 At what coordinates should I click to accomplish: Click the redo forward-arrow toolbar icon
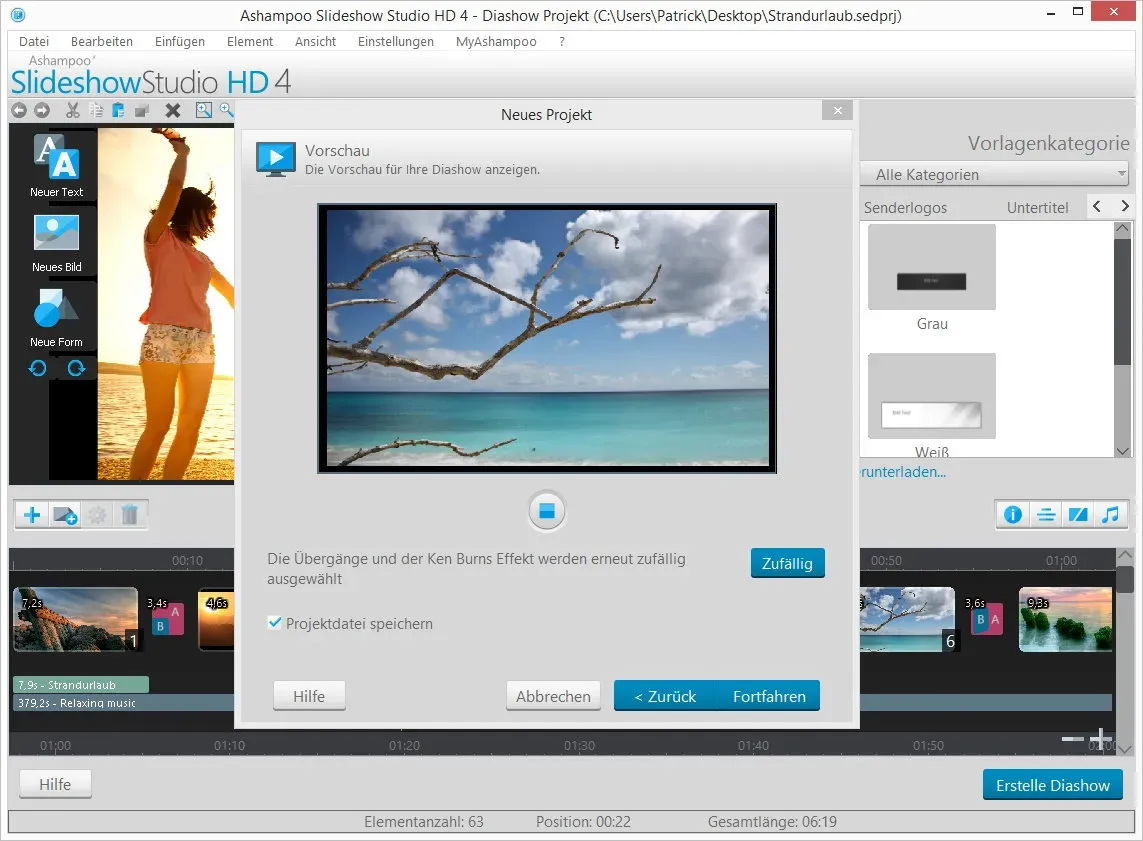[x=42, y=110]
